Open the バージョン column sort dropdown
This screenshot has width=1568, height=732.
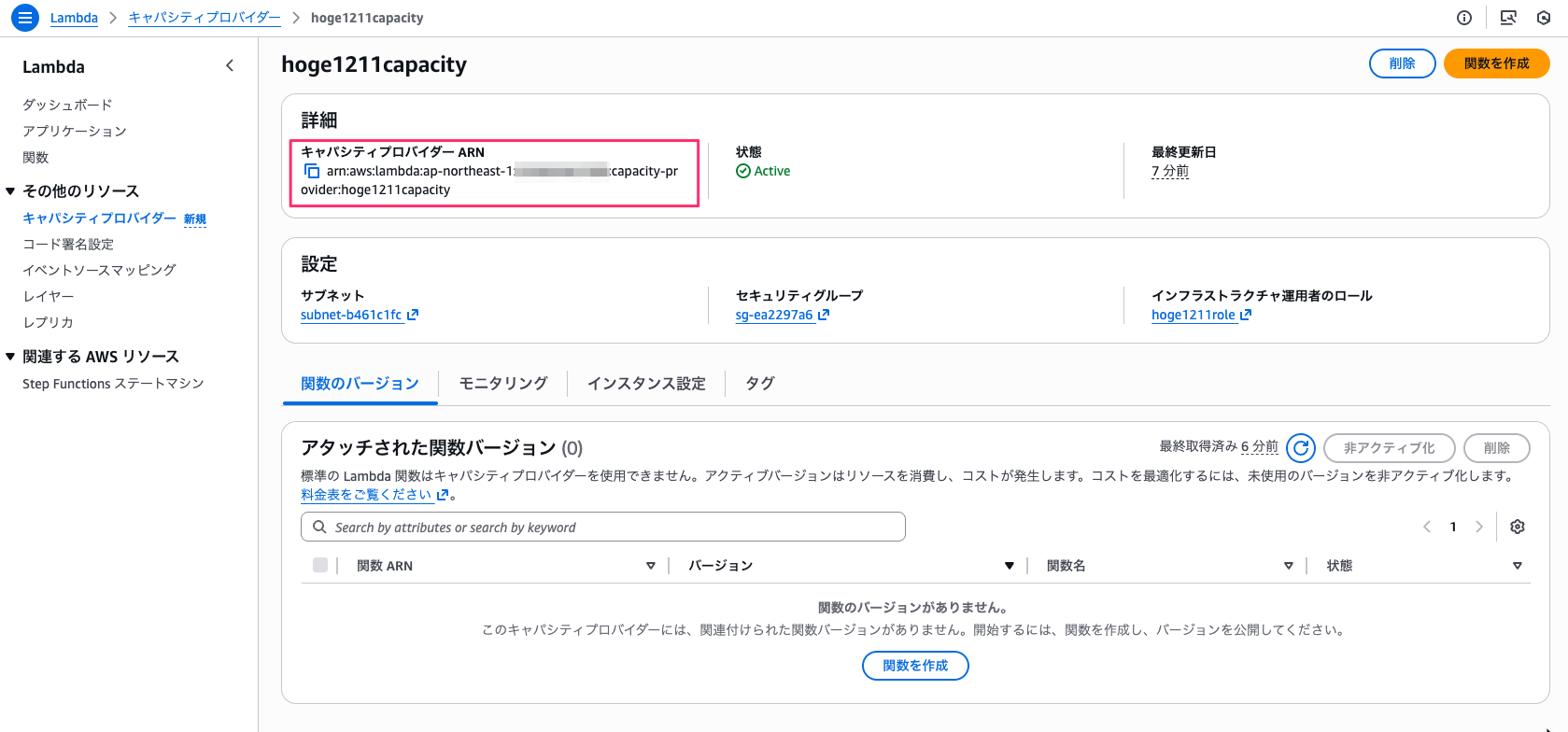pyautogui.click(x=1009, y=566)
